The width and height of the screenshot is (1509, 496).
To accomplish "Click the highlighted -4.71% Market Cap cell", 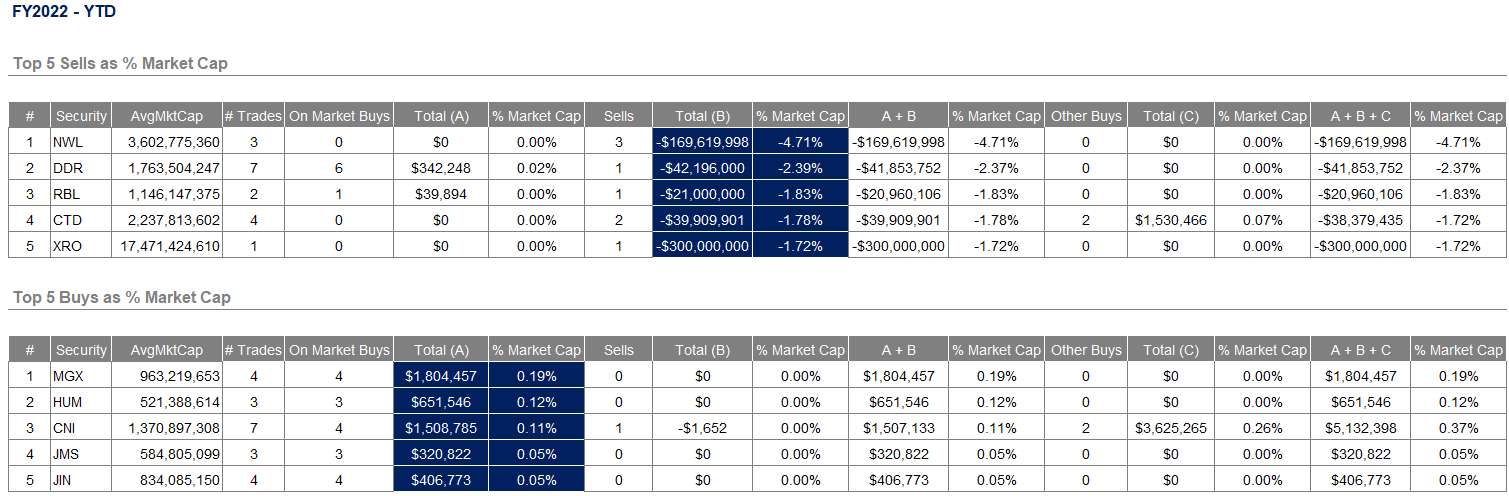I will point(800,142).
